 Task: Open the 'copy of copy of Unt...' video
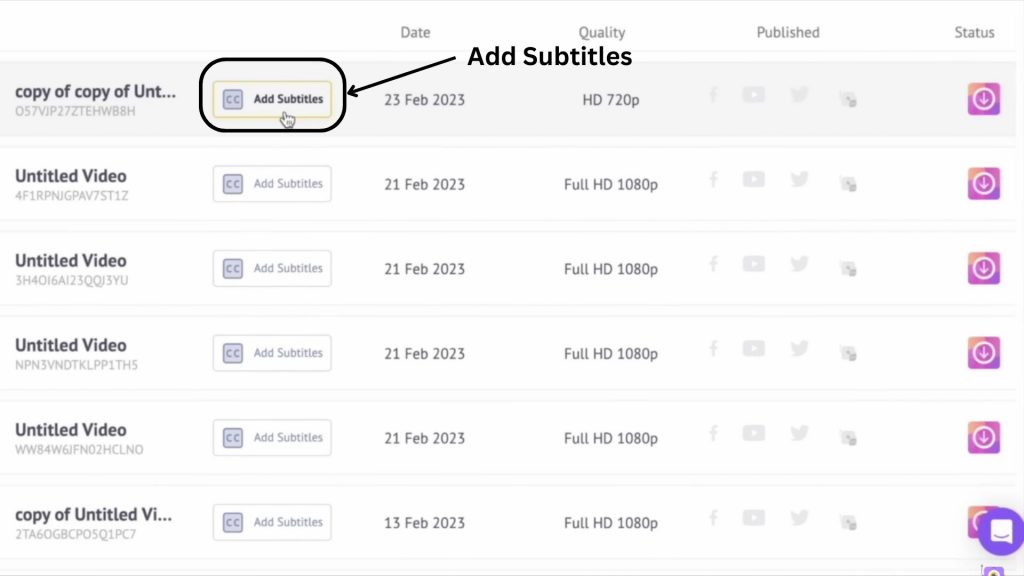tap(95, 92)
